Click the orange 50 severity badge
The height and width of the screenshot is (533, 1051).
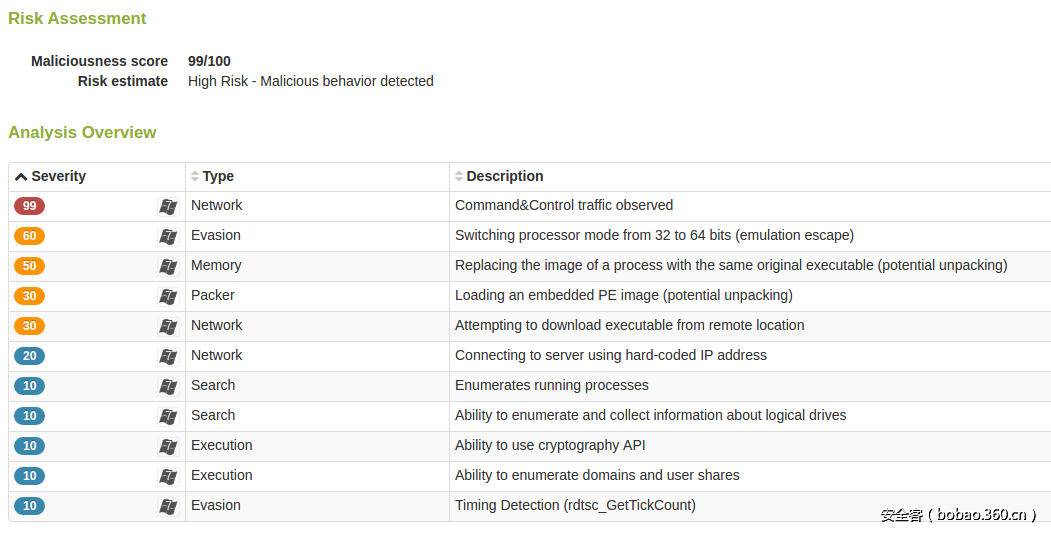29,266
